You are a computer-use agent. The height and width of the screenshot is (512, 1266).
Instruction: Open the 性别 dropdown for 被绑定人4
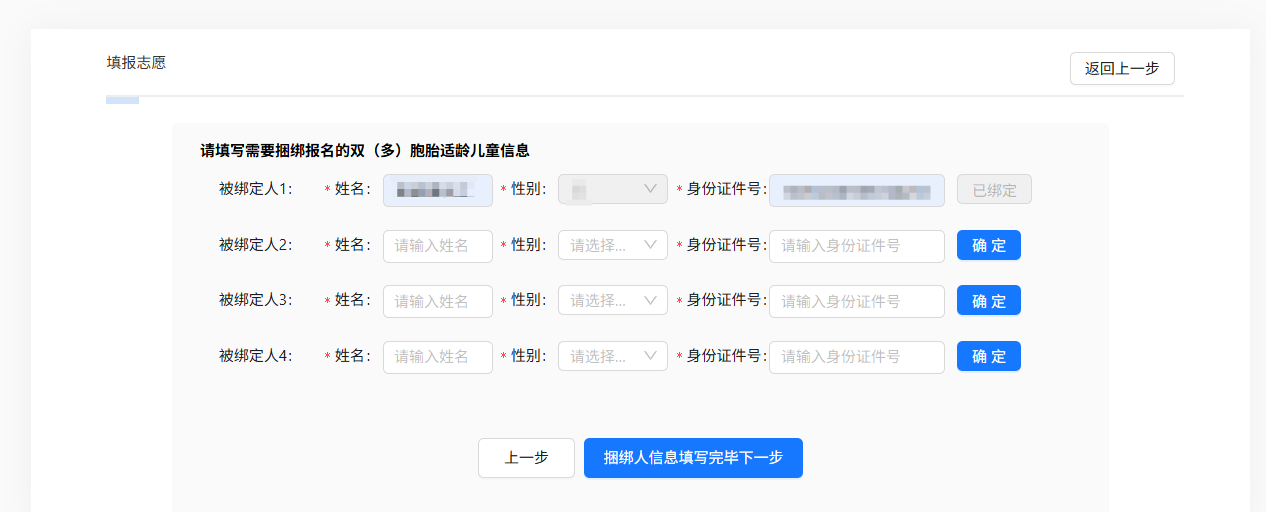click(613, 356)
